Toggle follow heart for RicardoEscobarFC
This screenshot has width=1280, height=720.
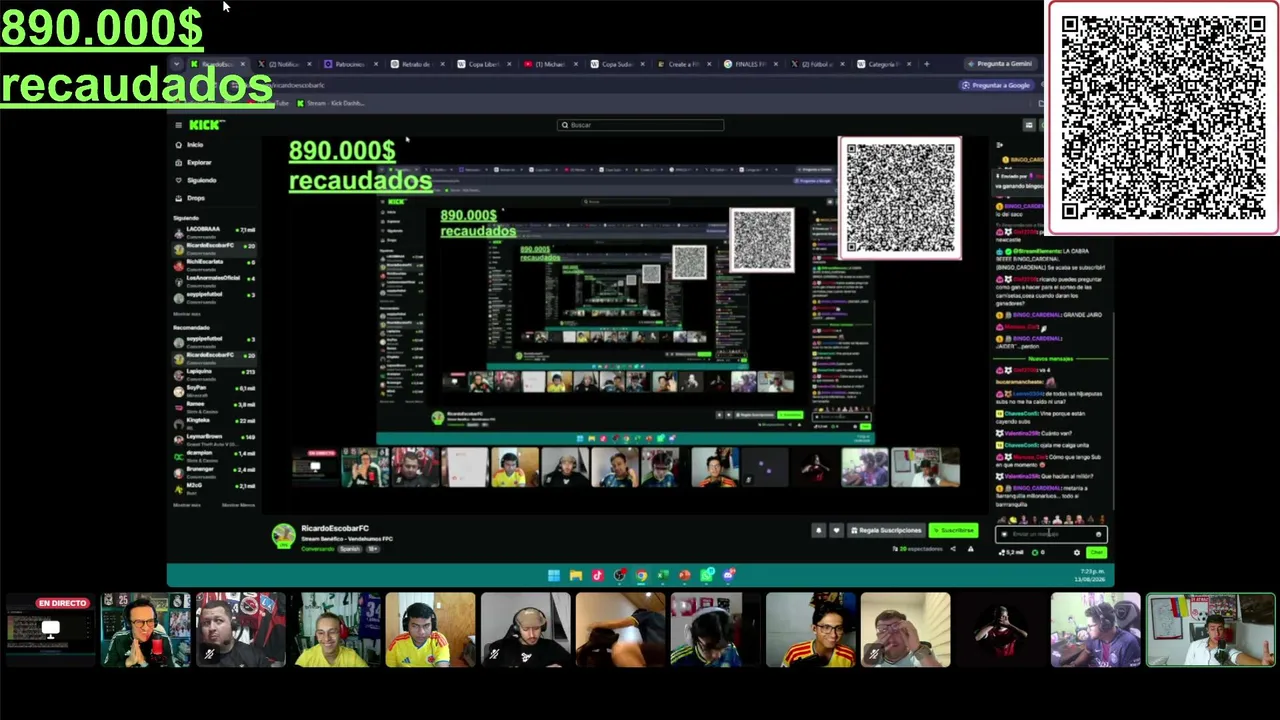(836, 531)
